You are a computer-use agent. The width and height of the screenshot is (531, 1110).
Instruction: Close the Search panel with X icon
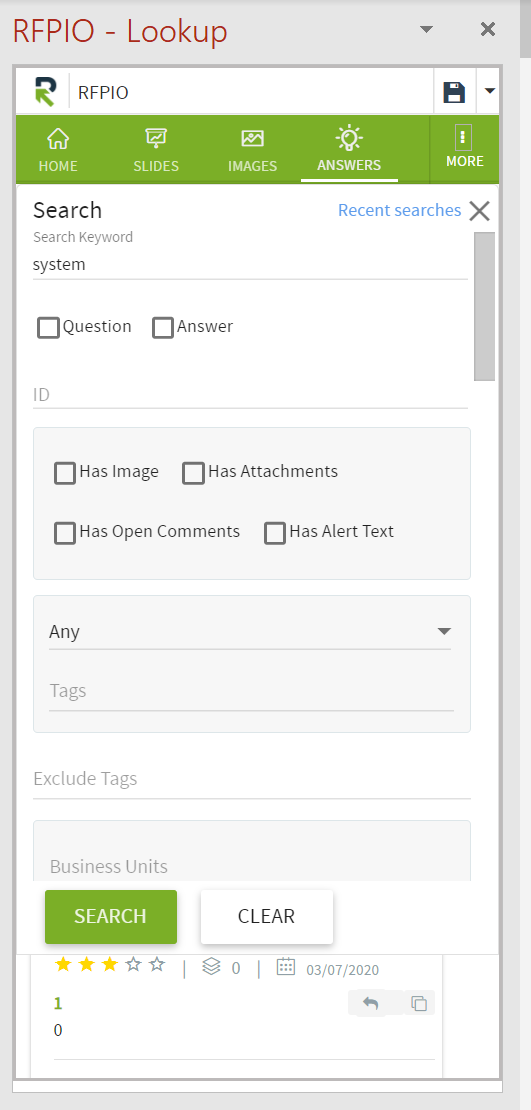tap(479, 211)
